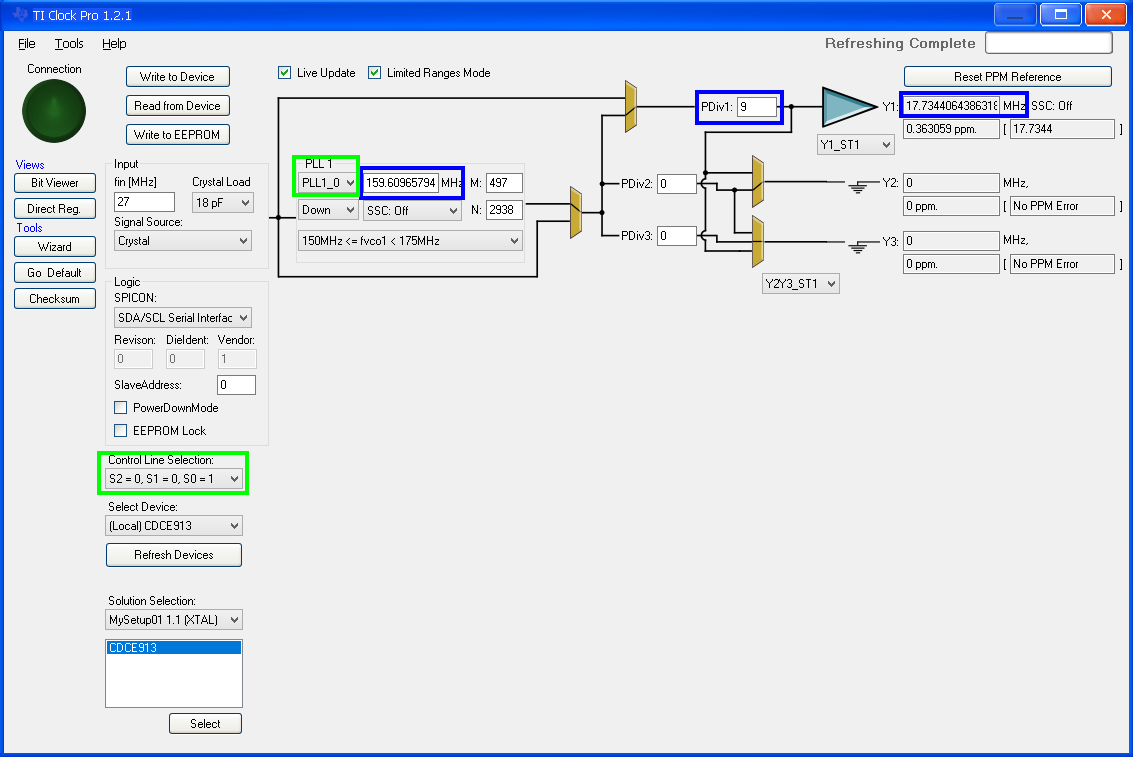Click Read from Device button
The image size is (1133, 757).
tap(178, 105)
